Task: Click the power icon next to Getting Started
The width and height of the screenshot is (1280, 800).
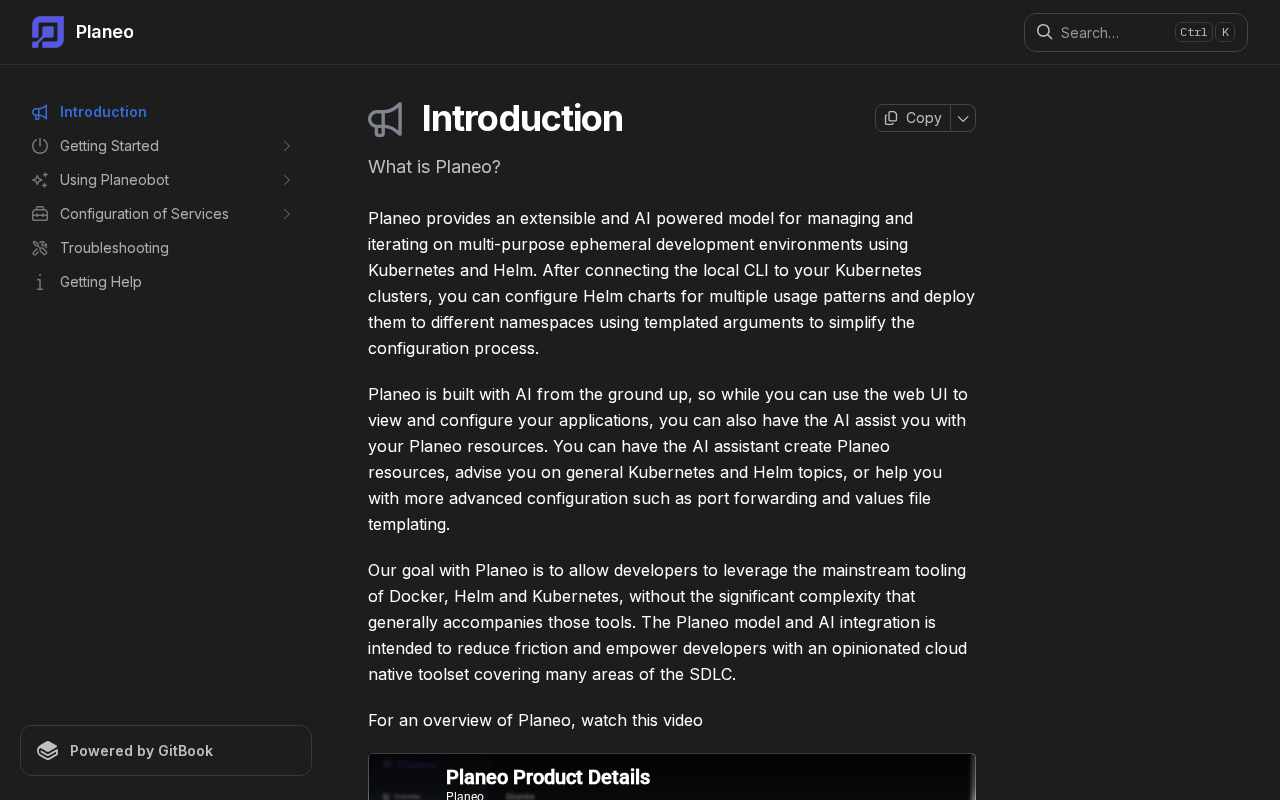Action: (40, 146)
